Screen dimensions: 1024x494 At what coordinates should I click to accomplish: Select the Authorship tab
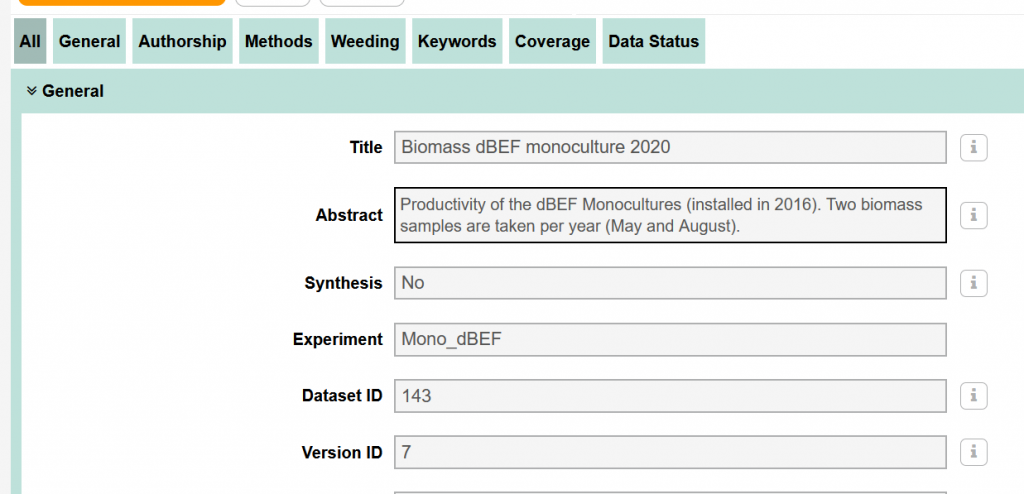pos(182,41)
